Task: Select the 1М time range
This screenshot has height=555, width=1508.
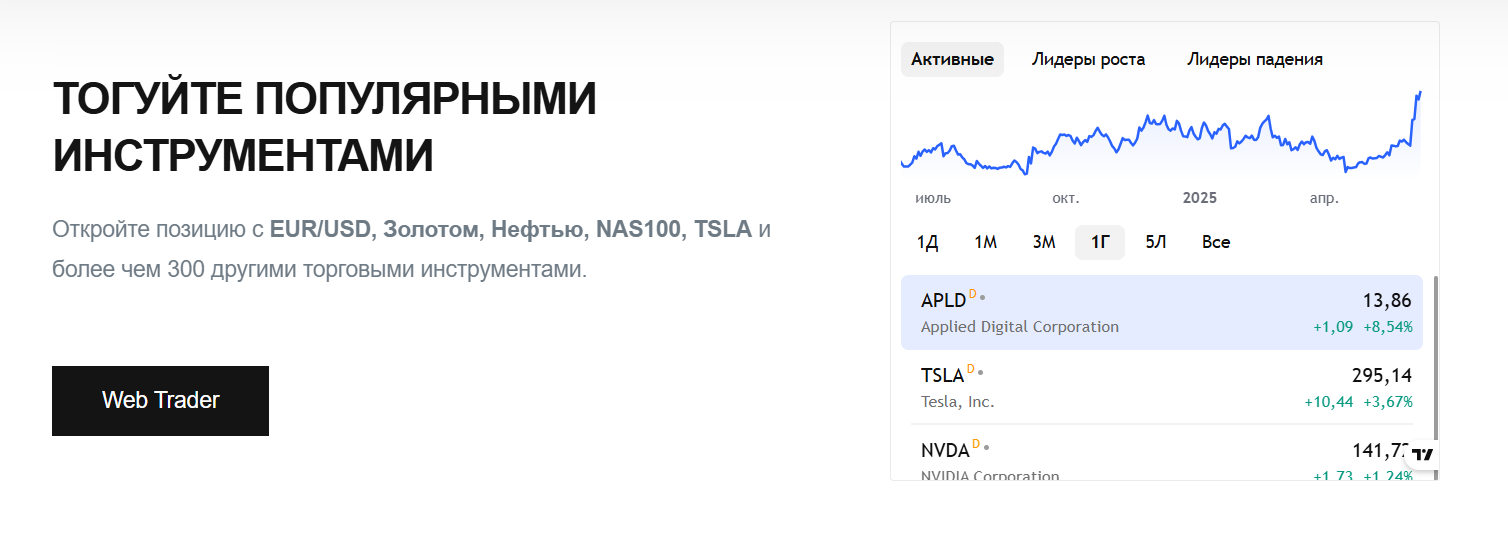Action: click(986, 242)
